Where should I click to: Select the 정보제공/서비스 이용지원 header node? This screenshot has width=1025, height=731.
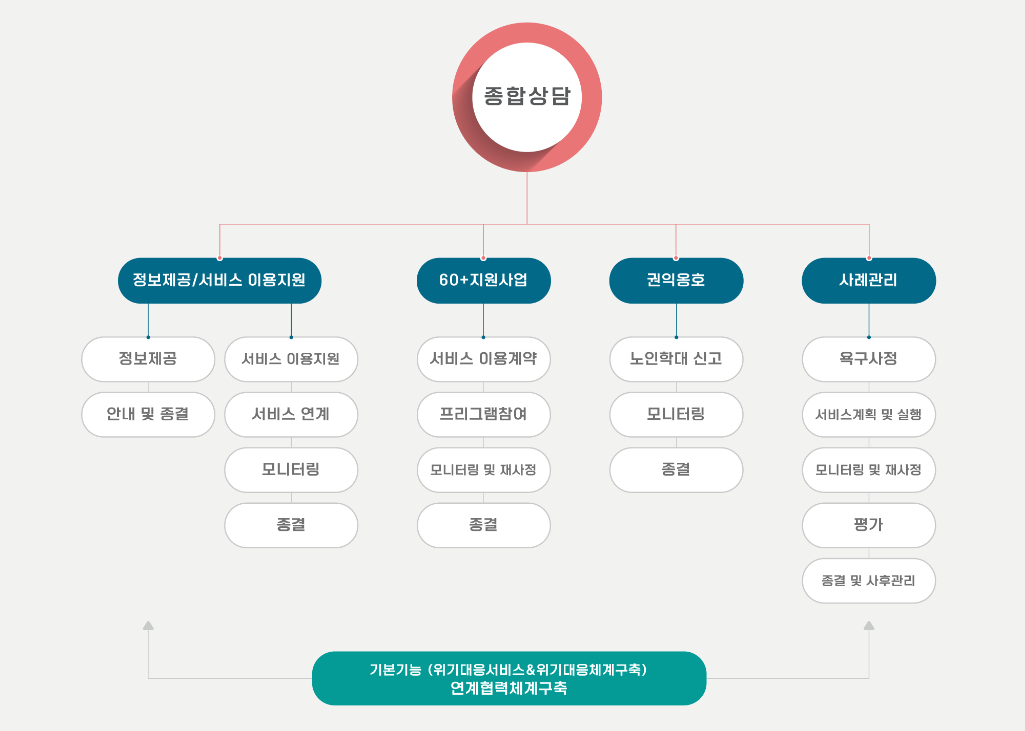pos(219,281)
